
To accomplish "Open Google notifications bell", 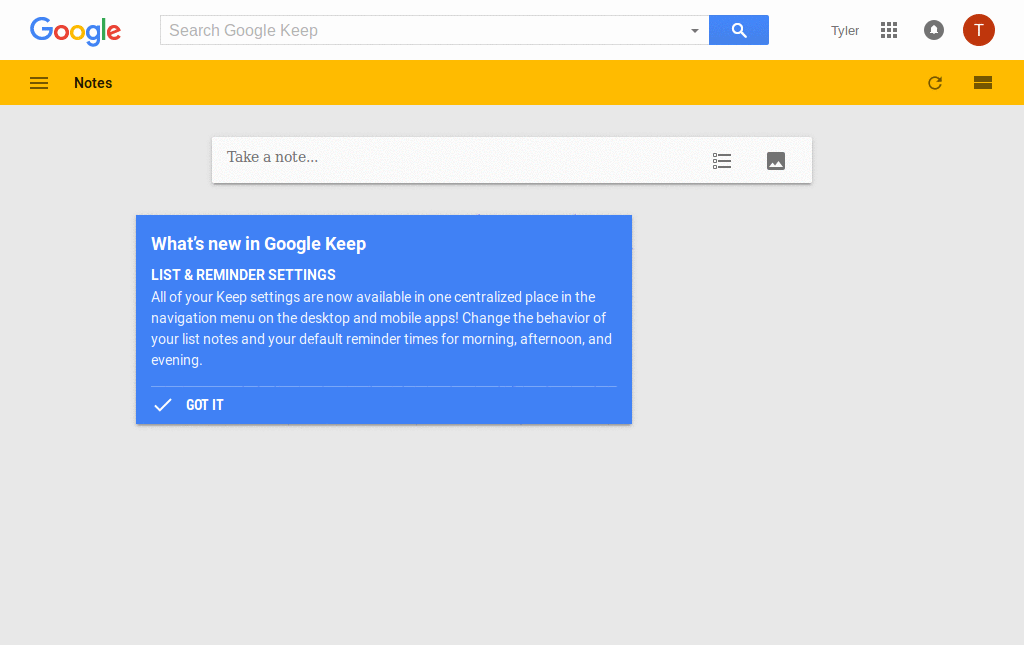I will [x=933, y=30].
